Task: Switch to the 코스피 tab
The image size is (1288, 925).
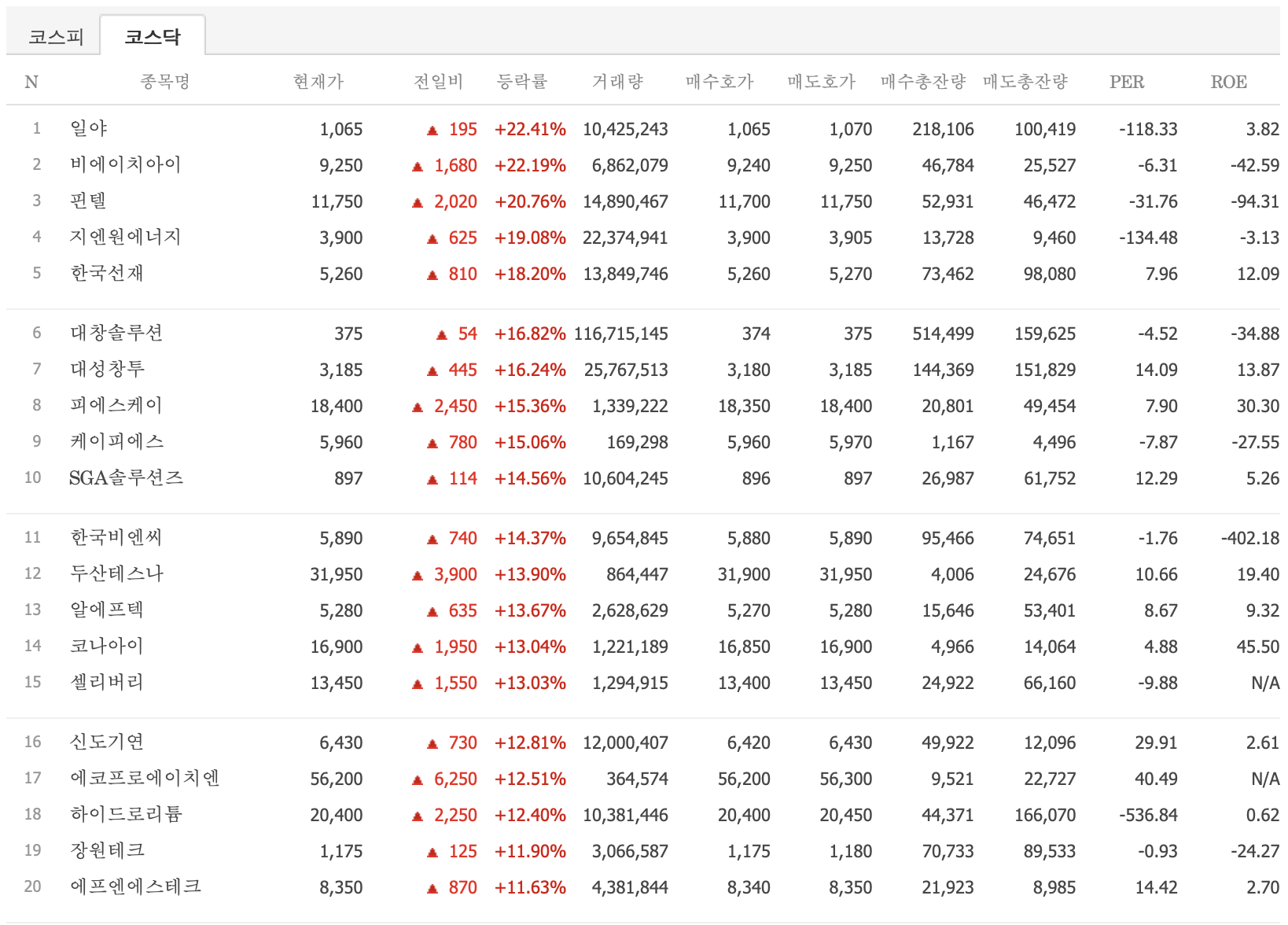Action: pos(56,36)
